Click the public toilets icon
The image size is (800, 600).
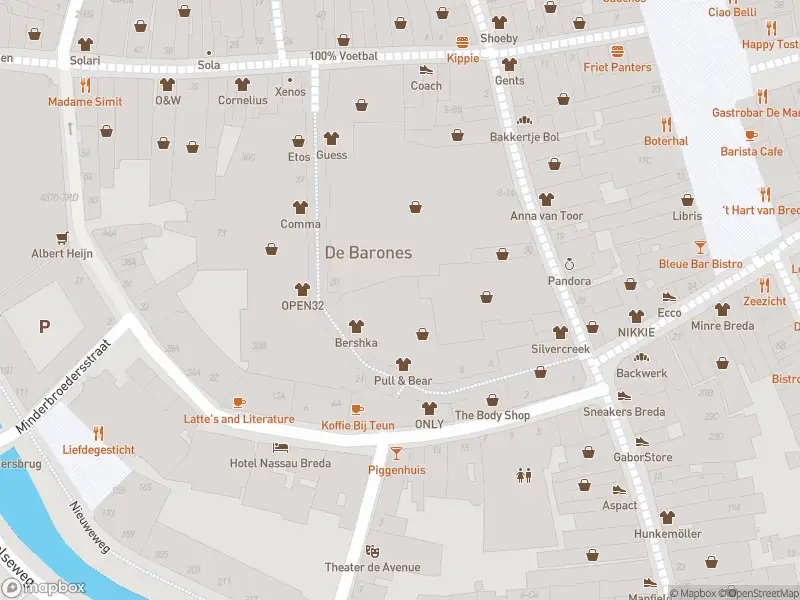tap(523, 475)
